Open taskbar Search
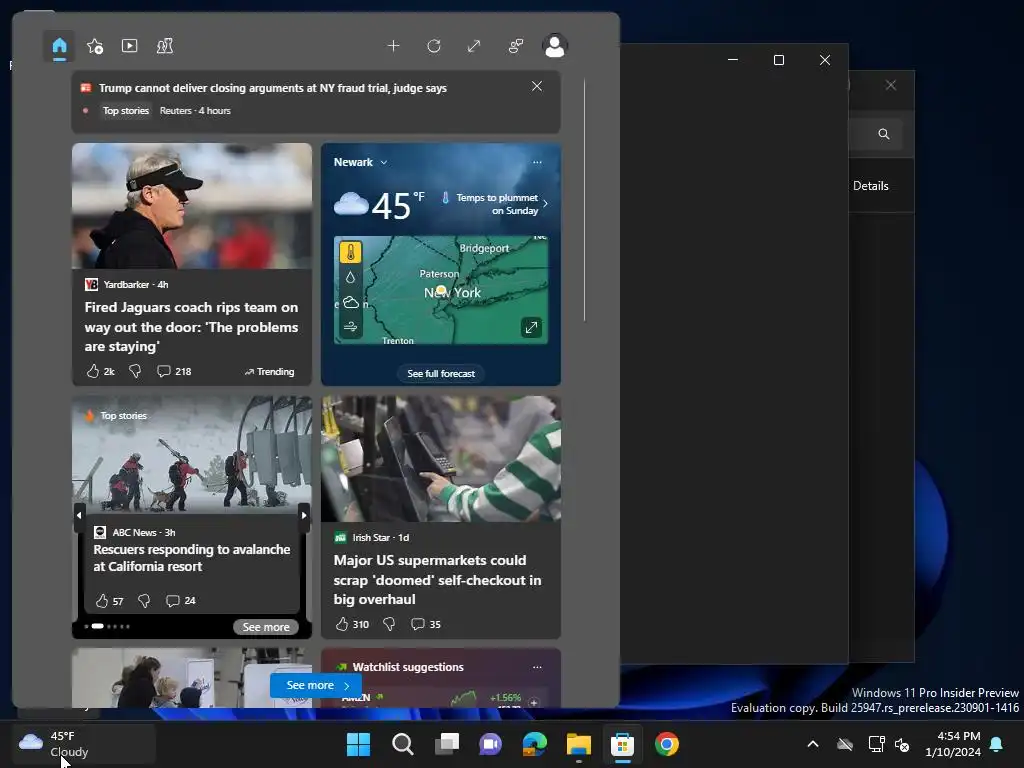1024x768 pixels. pyautogui.click(x=402, y=744)
